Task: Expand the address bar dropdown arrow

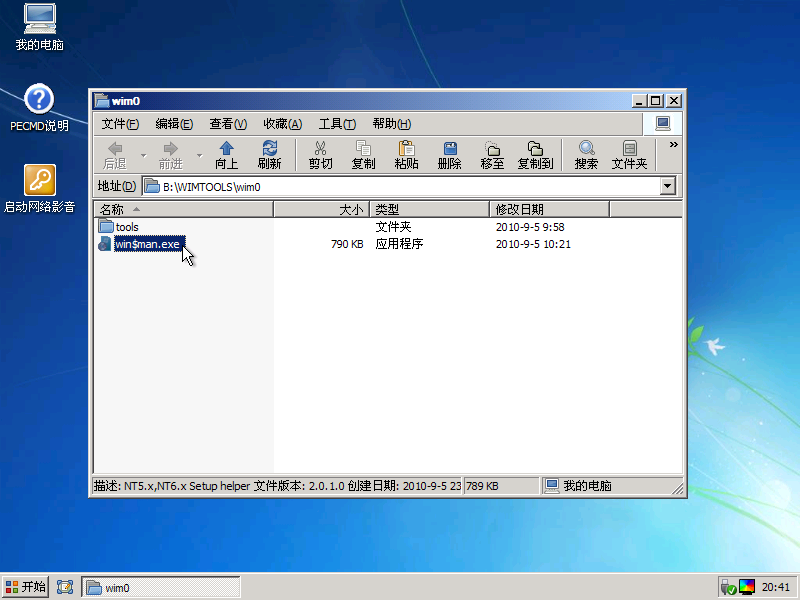Action: point(667,186)
